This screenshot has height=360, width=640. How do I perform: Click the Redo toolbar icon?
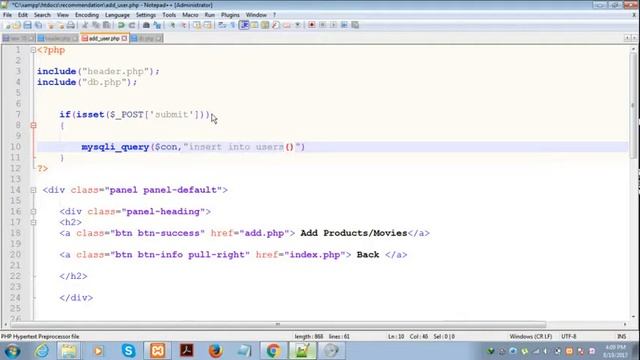click(132, 25)
